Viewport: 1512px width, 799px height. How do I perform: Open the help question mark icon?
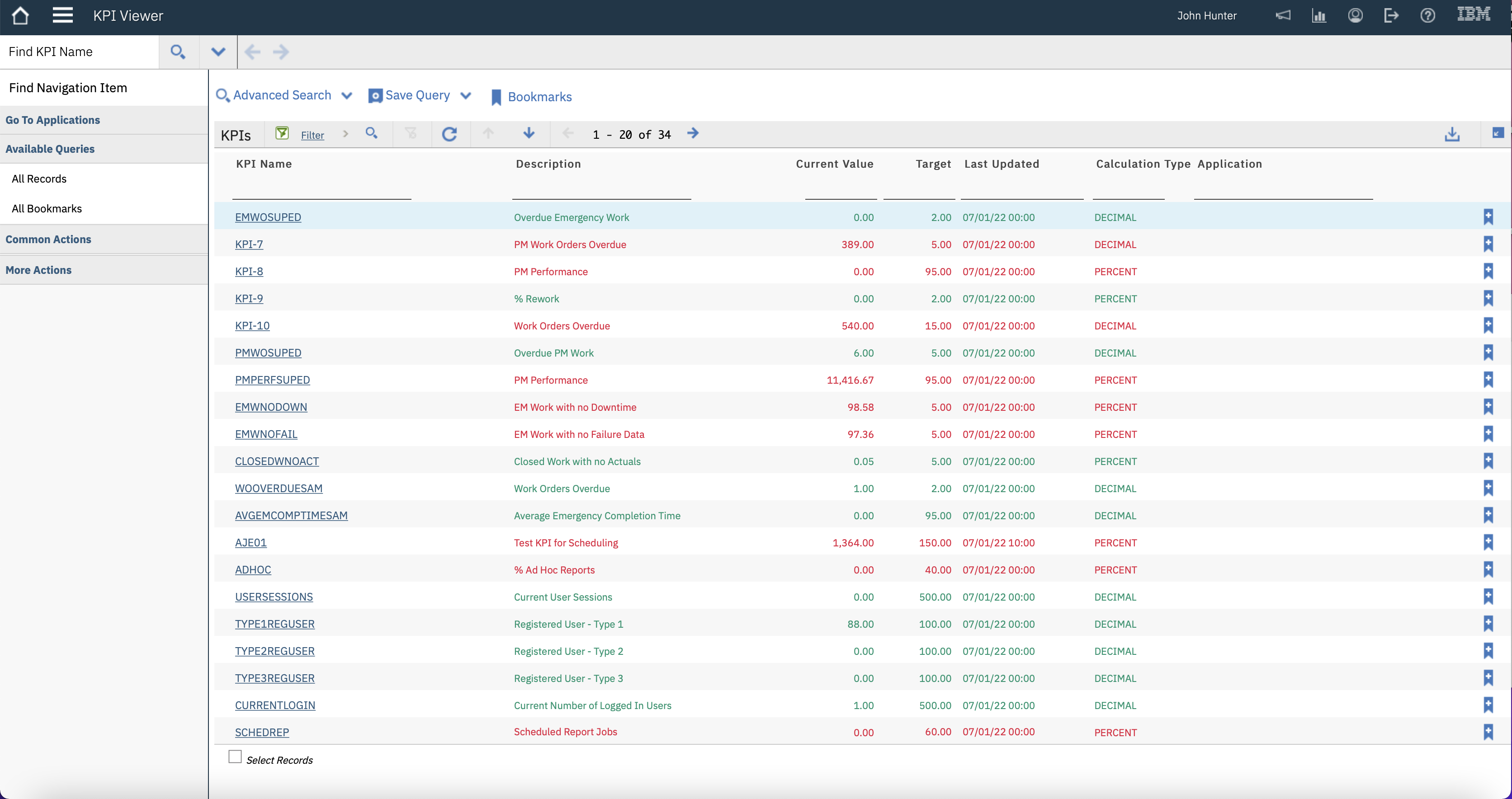pyautogui.click(x=1428, y=15)
